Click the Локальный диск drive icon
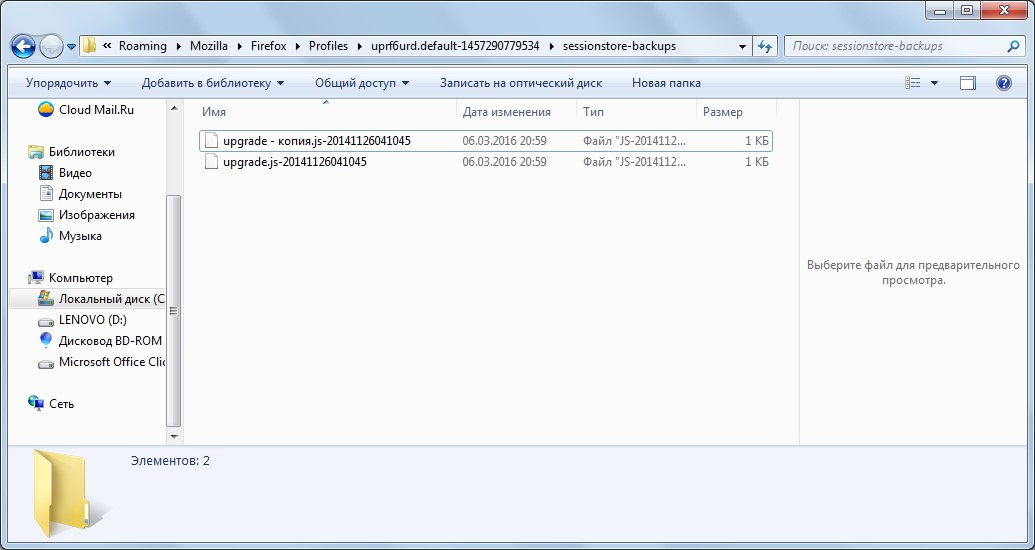Viewport: 1035px width, 550px height. [46, 298]
